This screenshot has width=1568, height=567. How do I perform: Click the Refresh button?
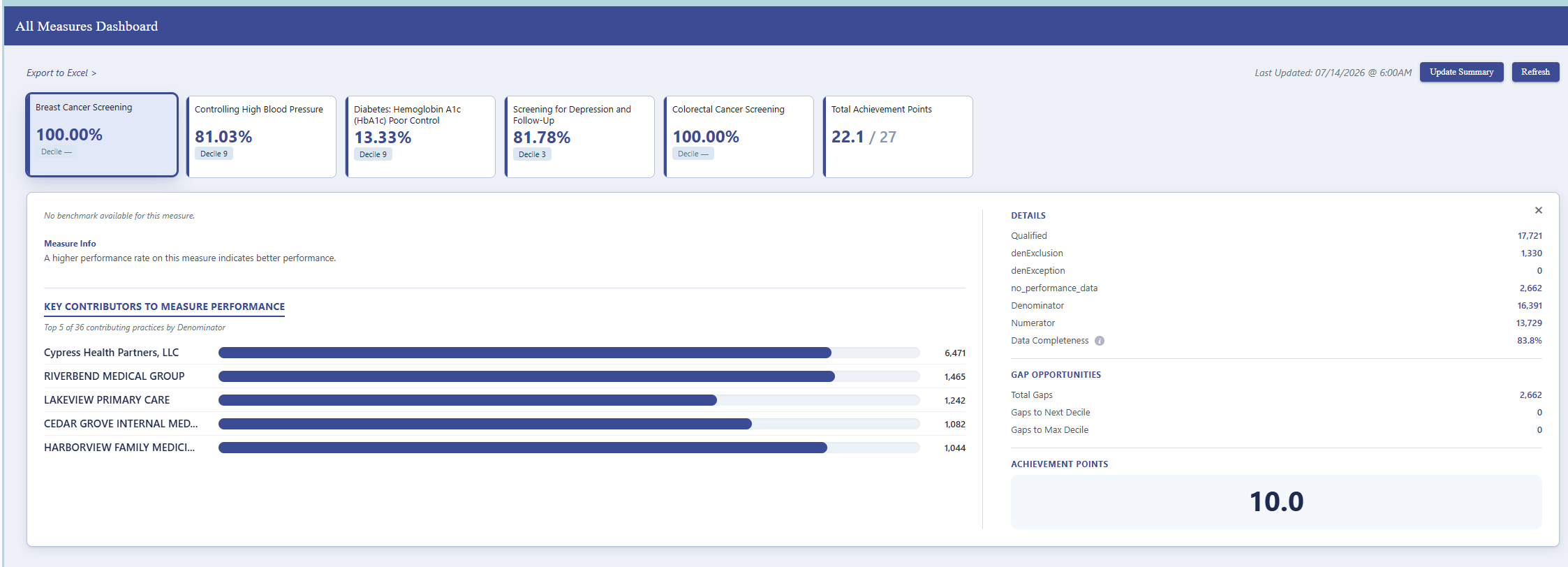click(1535, 72)
